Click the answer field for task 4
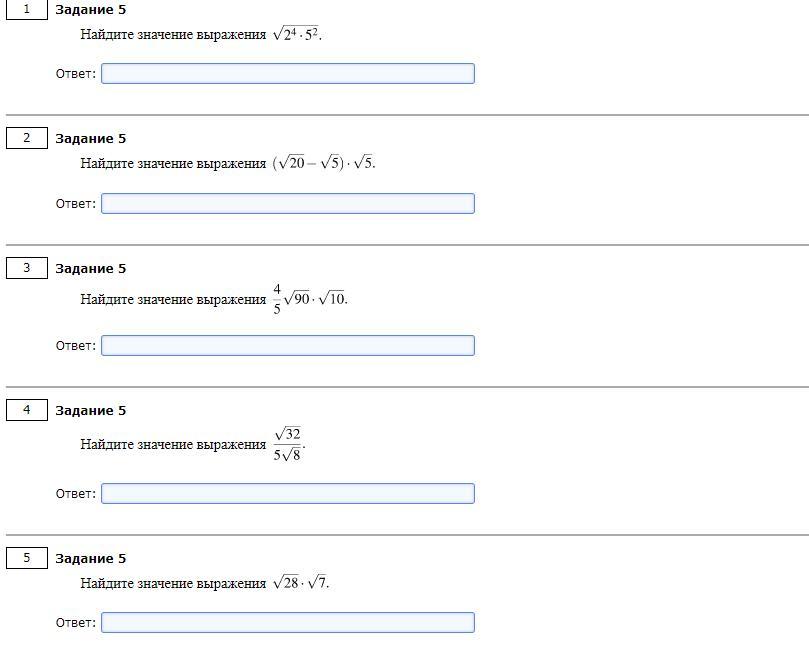 pyautogui.click(x=288, y=493)
